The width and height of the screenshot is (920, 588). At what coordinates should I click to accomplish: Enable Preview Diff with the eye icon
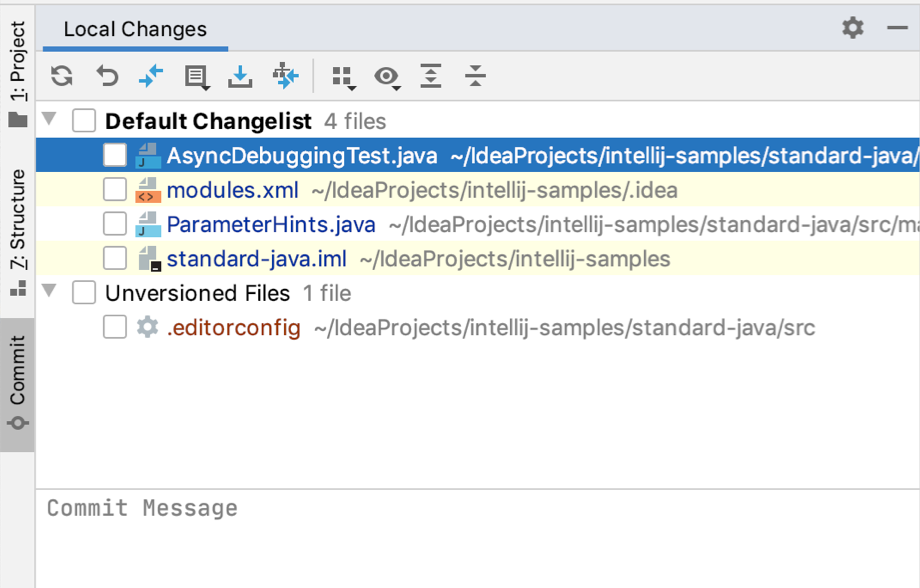click(387, 76)
